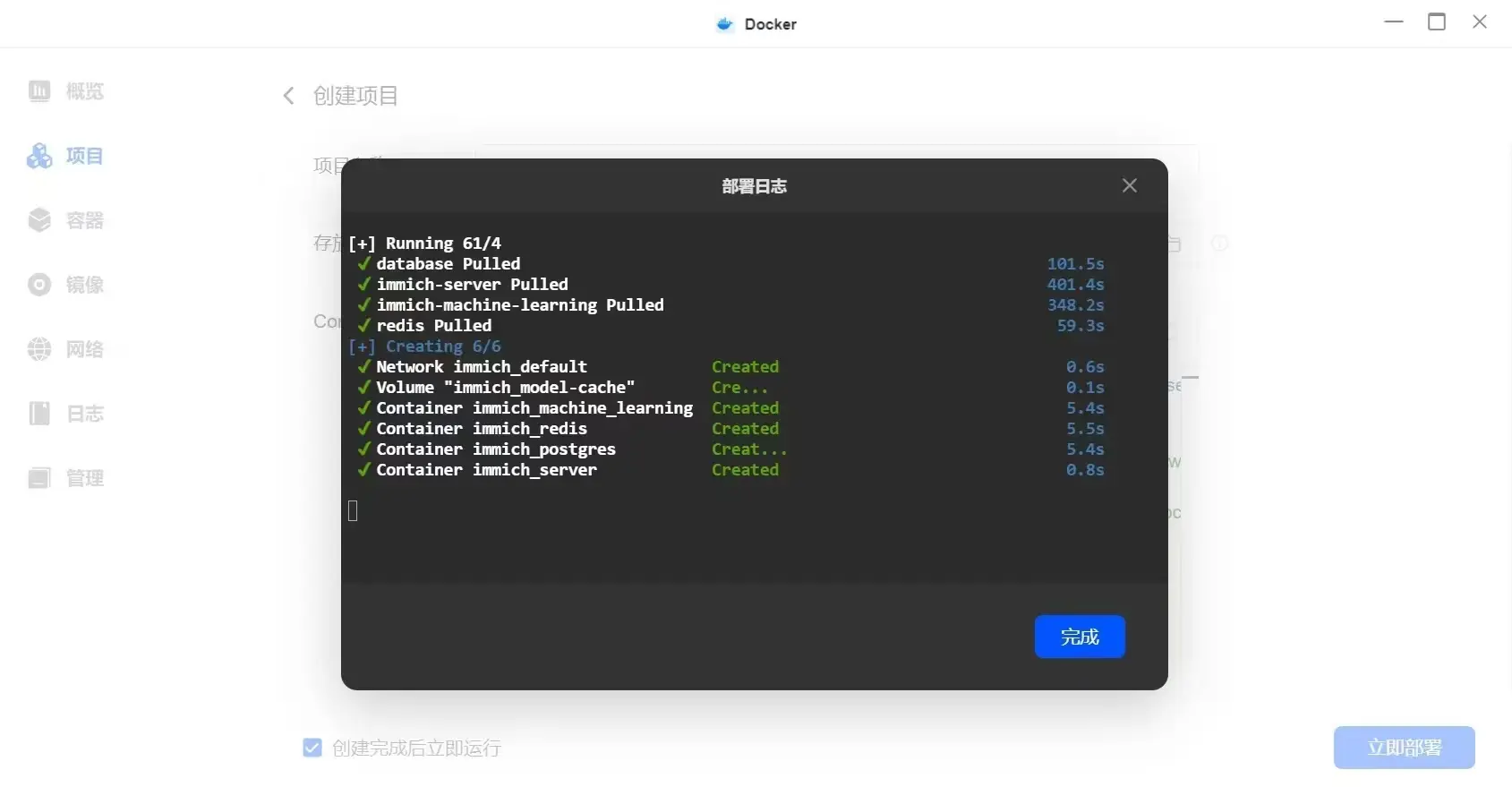
Task: Click the immich_server container log line
Action: [x=486, y=470]
